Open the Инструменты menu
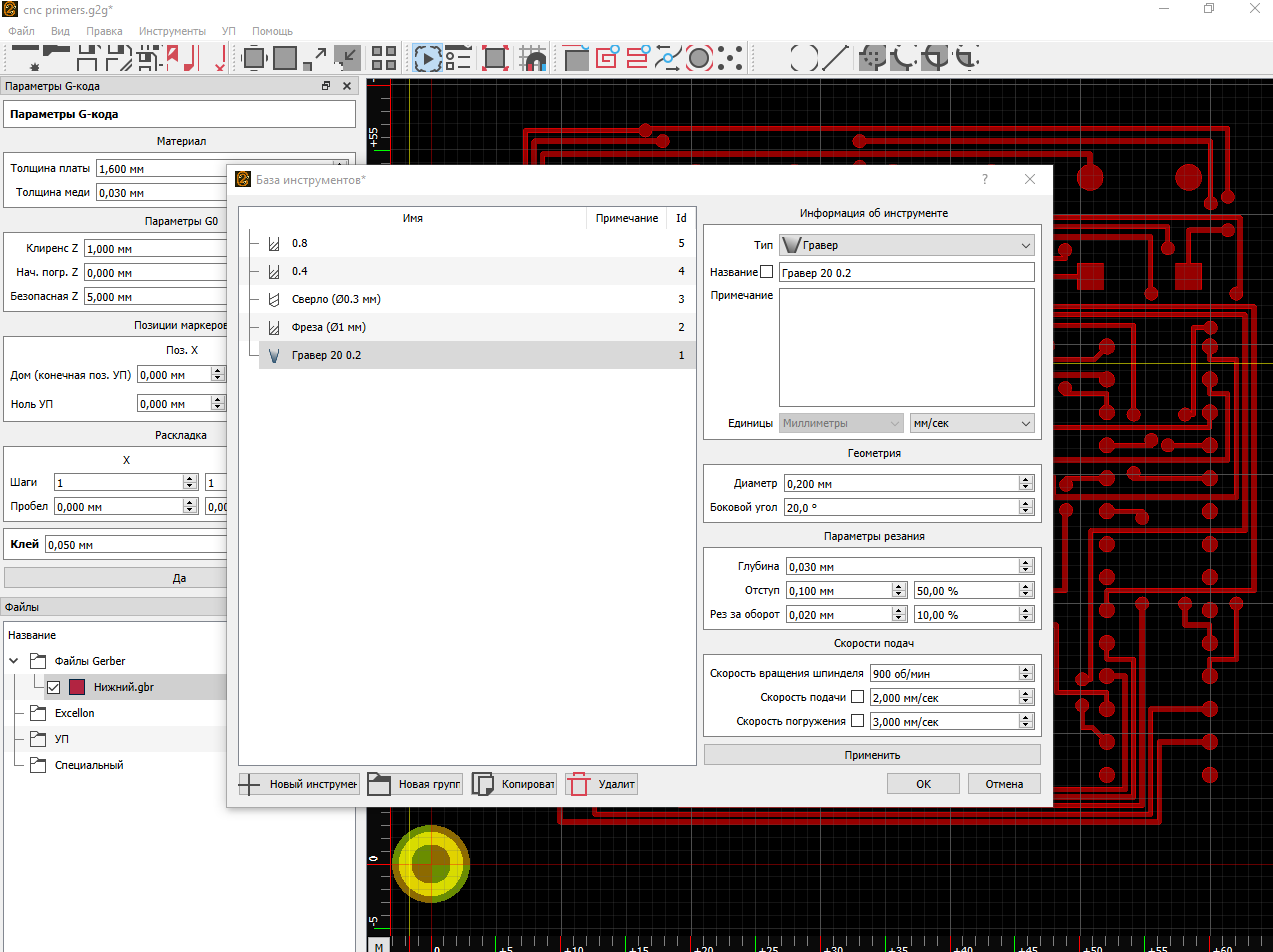The width and height of the screenshot is (1273, 952). click(x=172, y=31)
